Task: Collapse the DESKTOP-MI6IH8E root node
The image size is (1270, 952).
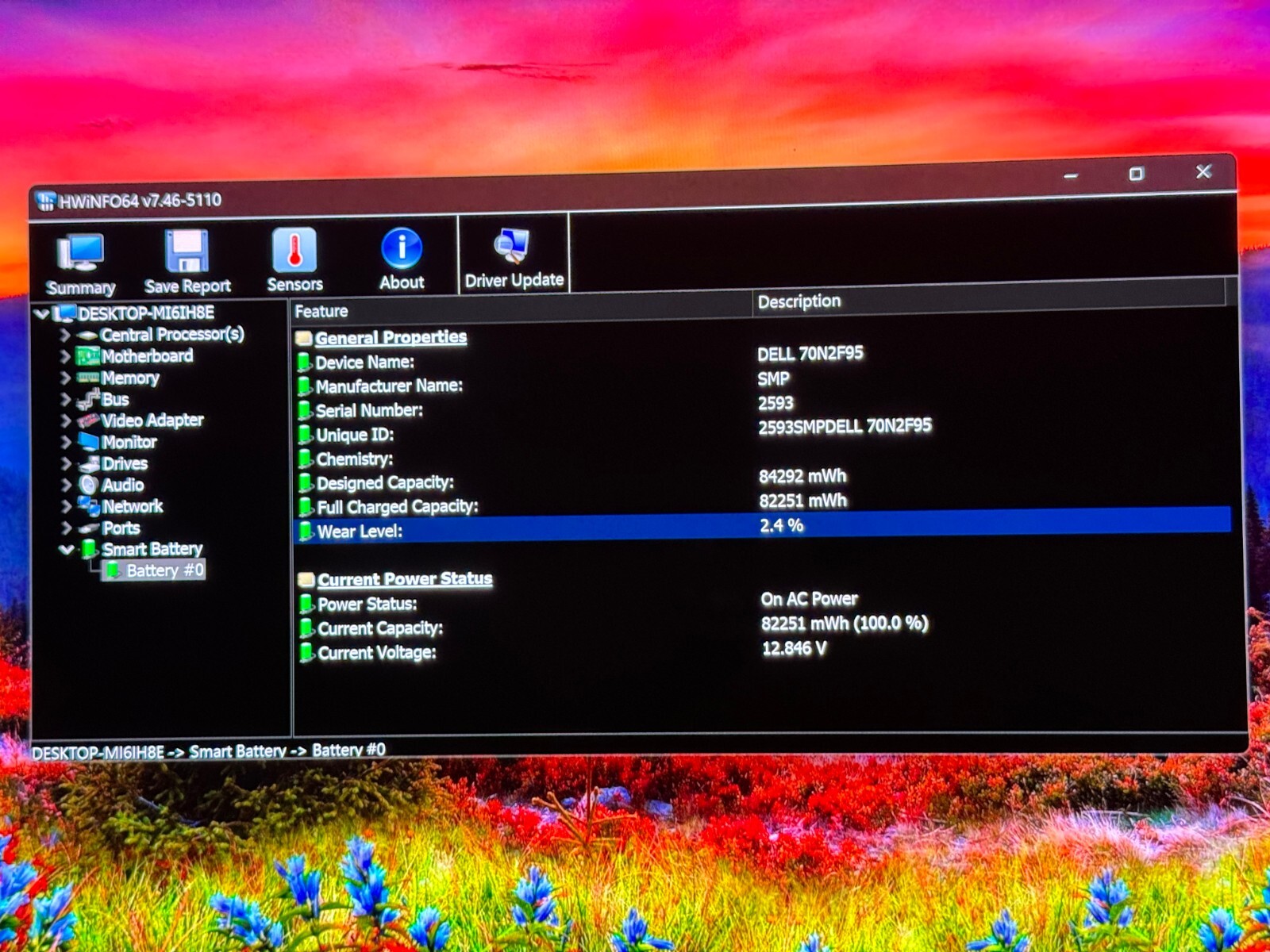Action: point(42,314)
